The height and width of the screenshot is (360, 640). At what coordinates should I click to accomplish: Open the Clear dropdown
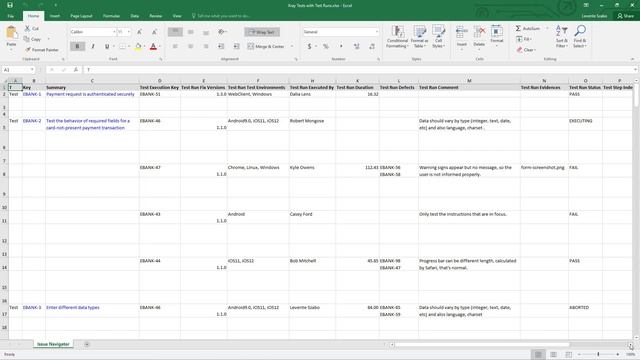point(526,50)
